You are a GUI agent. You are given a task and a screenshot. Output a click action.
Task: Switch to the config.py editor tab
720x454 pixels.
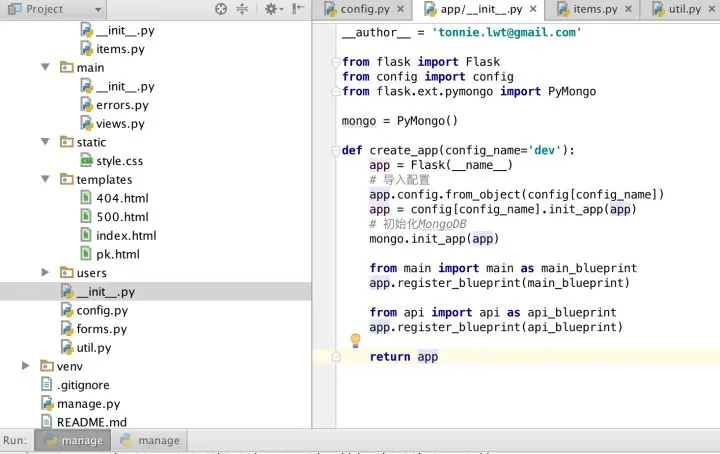tap(363, 10)
